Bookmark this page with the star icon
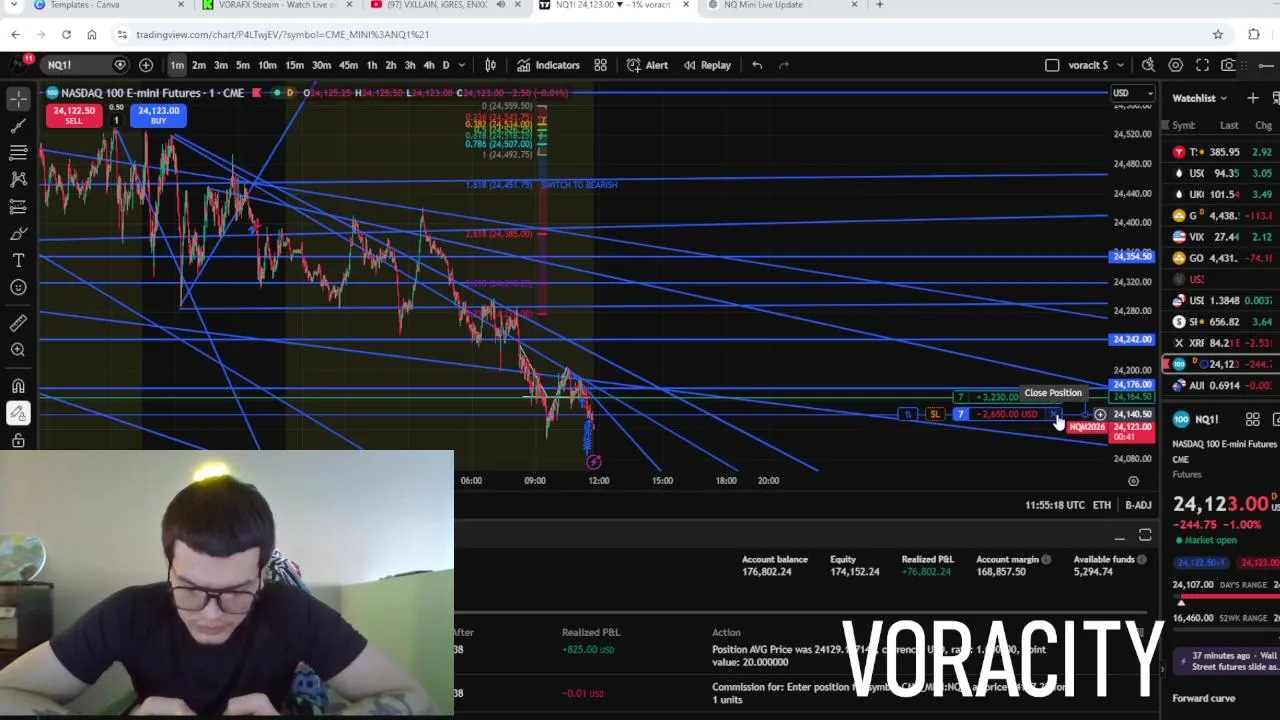Screen dimensions: 1280x720 coord(1218,34)
